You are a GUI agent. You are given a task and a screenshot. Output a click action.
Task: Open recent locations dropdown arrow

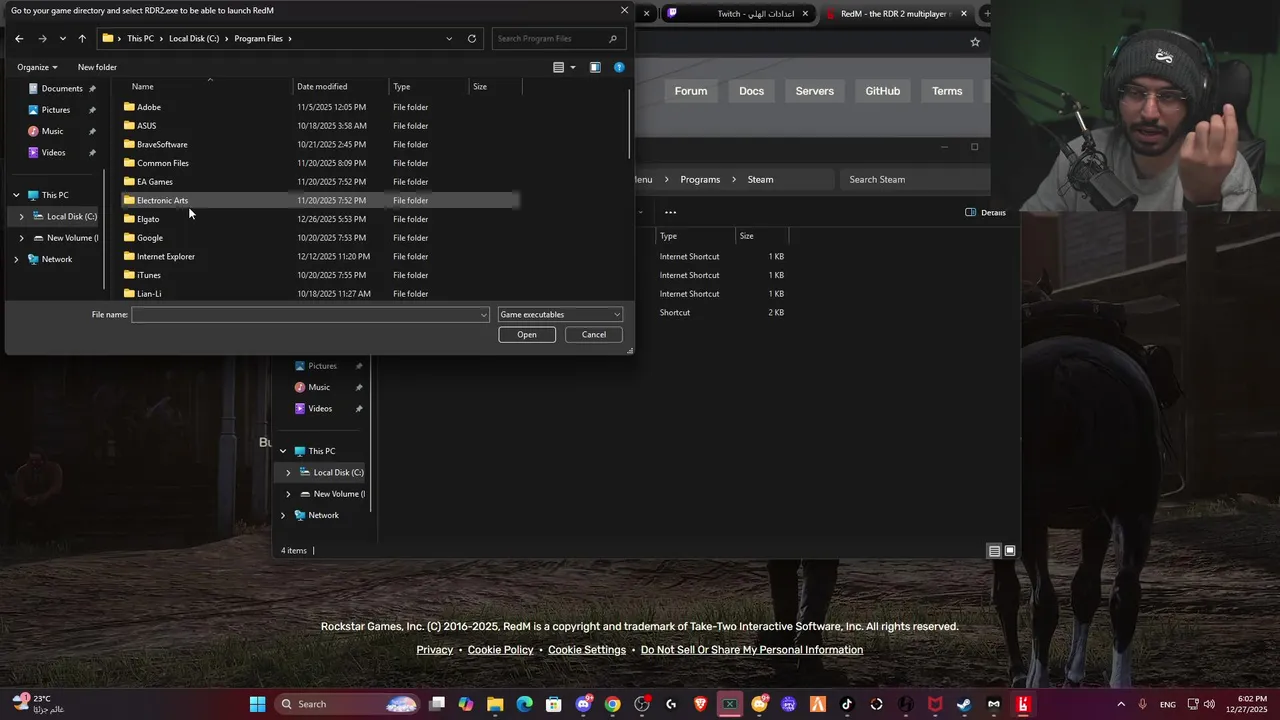tap(62, 38)
